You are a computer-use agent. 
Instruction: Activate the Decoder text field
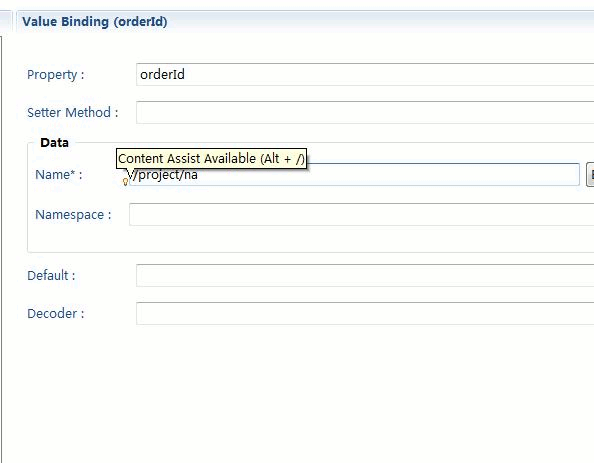click(365, 313)
